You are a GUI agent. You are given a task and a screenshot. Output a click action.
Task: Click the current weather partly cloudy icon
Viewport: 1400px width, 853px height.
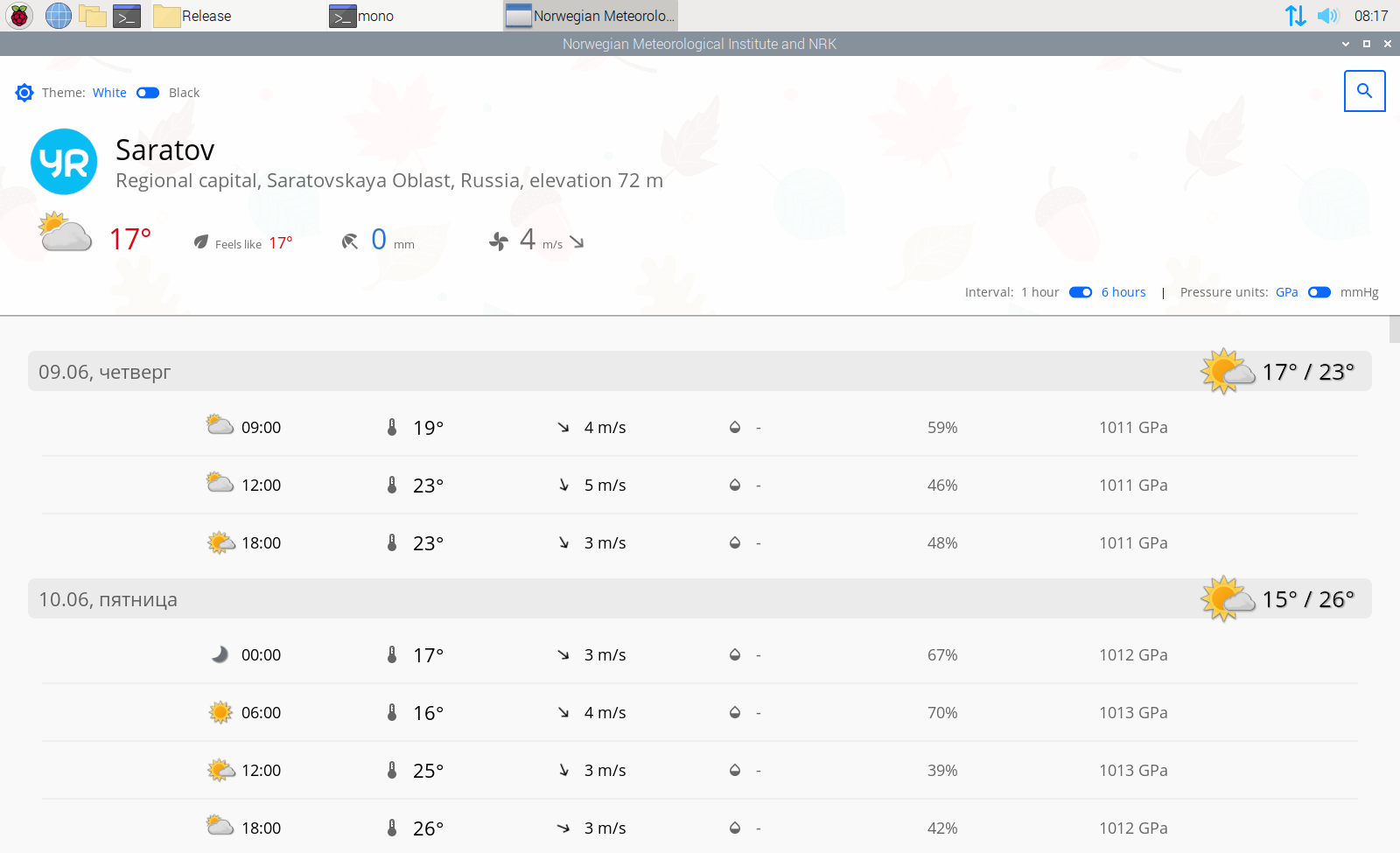(x=65, y=232)
